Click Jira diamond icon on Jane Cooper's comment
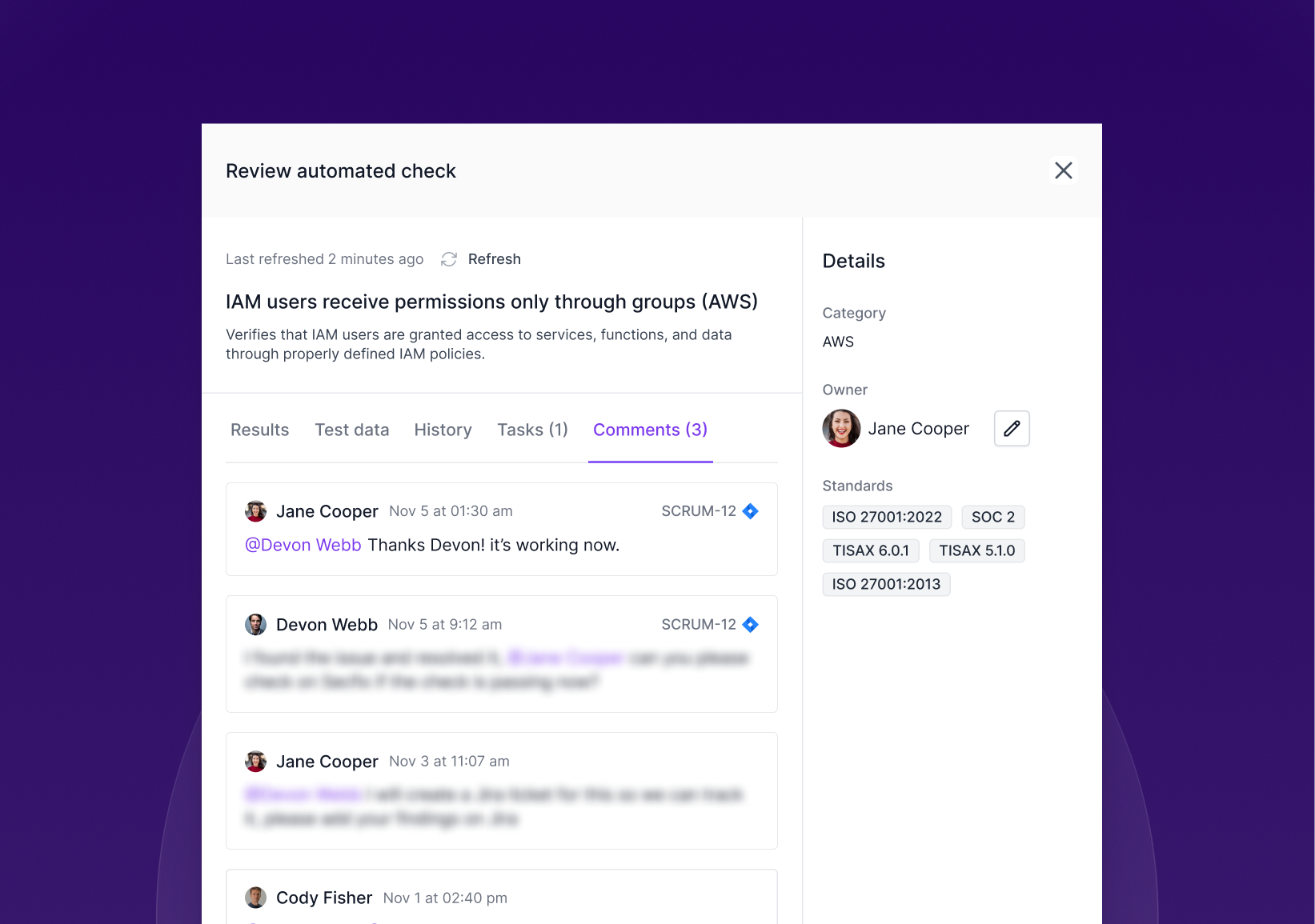This screenshot has height=924, width=1315. (x=750, y=511)
